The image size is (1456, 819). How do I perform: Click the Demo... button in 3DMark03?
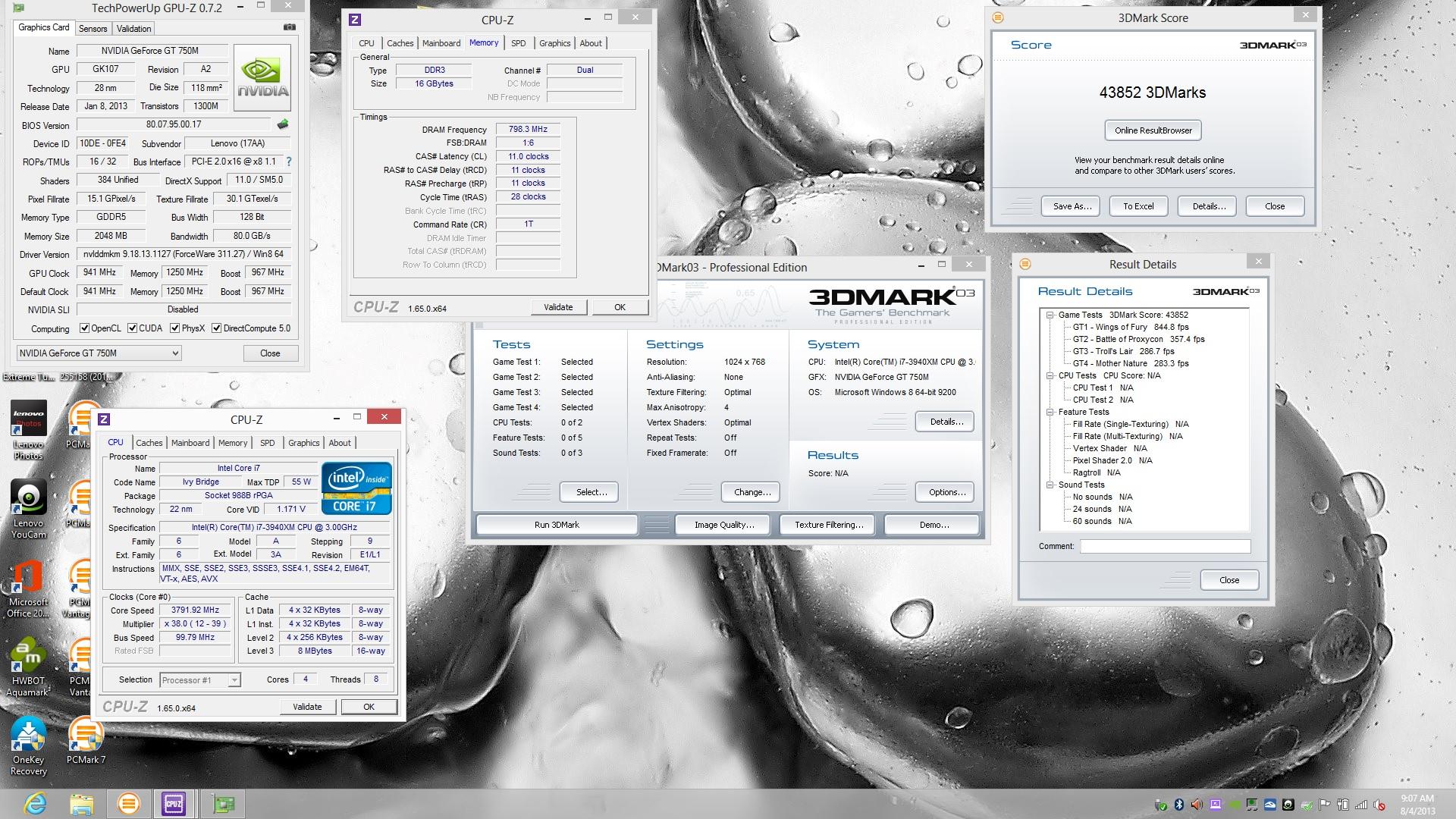coord(934,525)
